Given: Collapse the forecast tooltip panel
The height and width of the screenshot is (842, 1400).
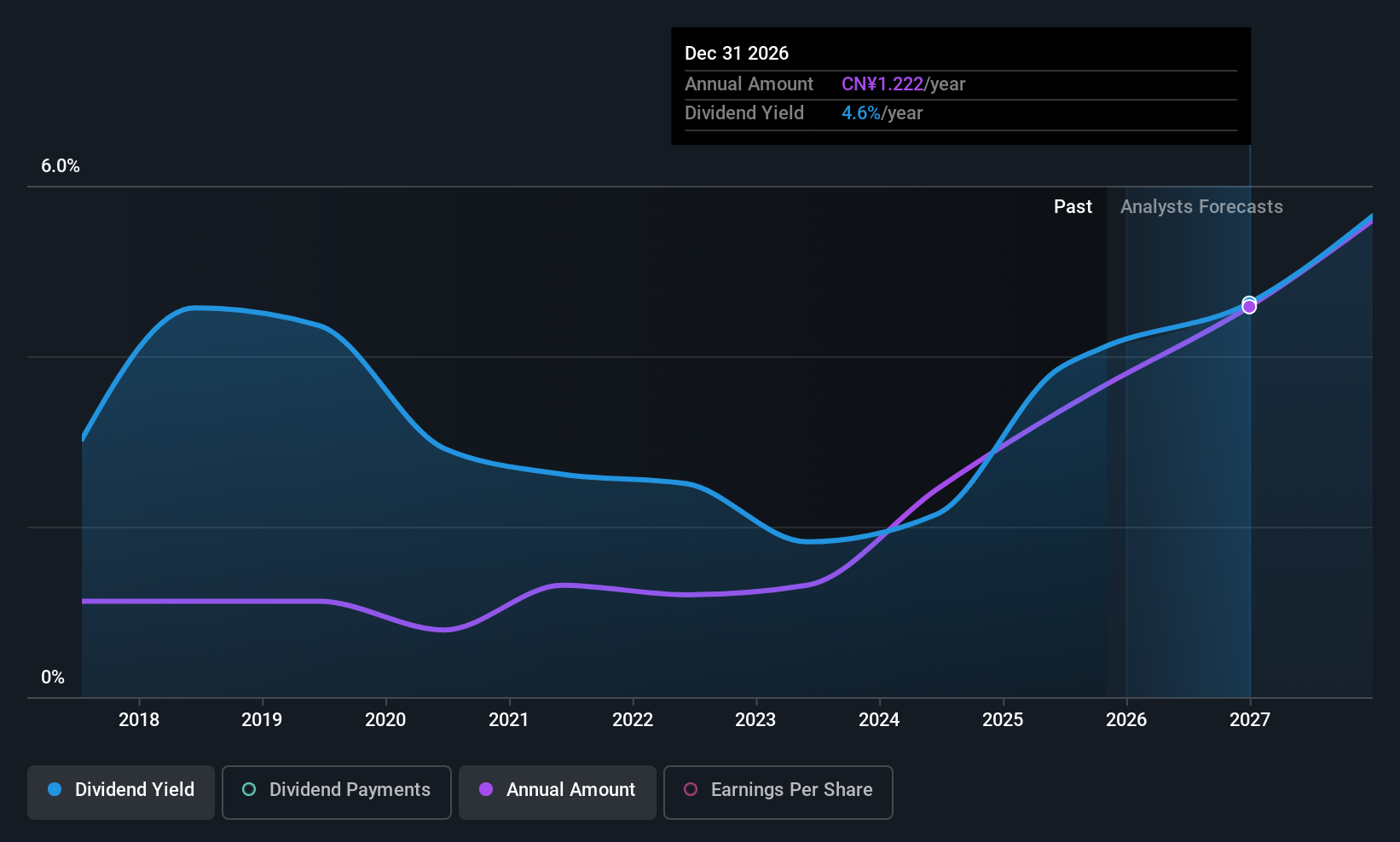Looking at the screenshot, I should tap(960, 85).
